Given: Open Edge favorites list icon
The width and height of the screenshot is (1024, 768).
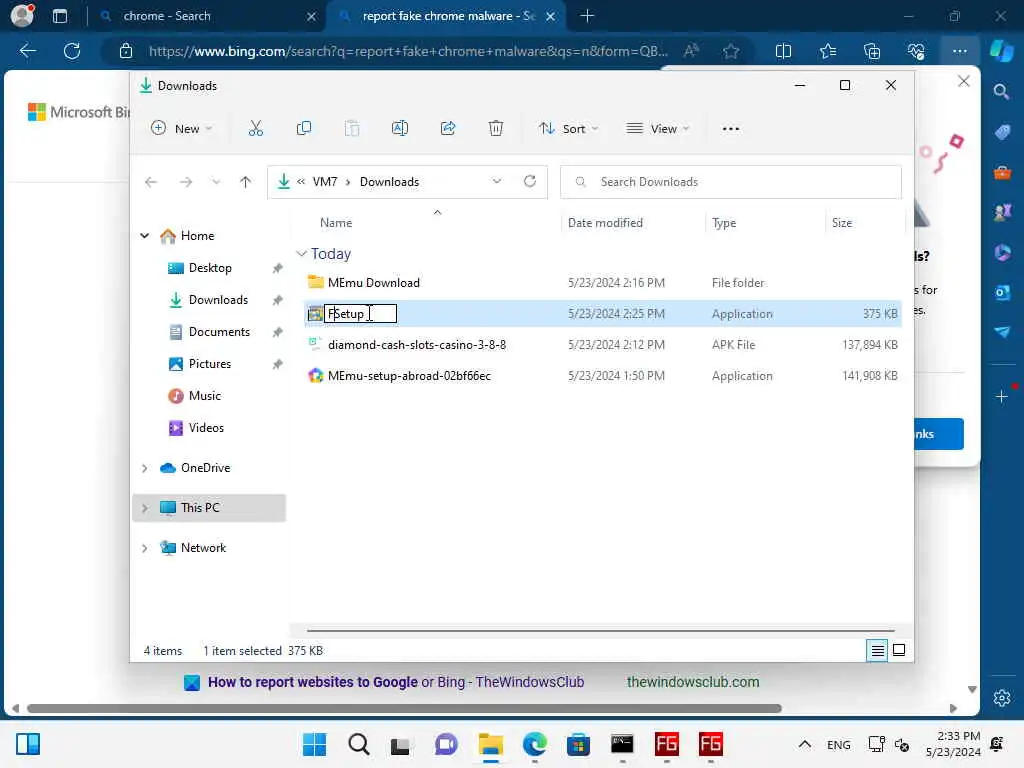Looking at the screenshot, I should (x=827, y=51).
